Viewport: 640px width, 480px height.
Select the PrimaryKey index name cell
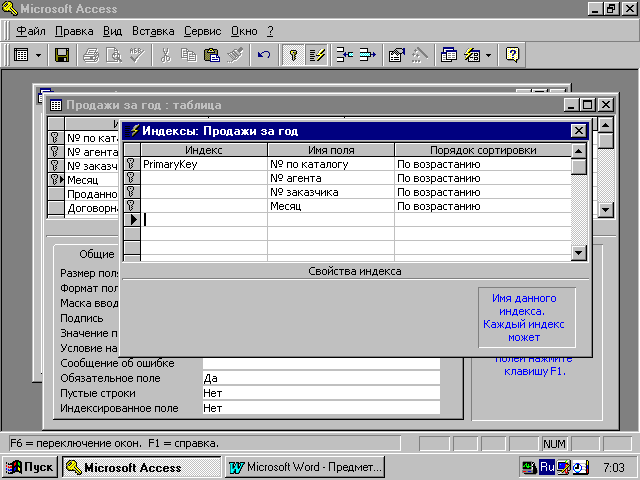coord(204,164)
